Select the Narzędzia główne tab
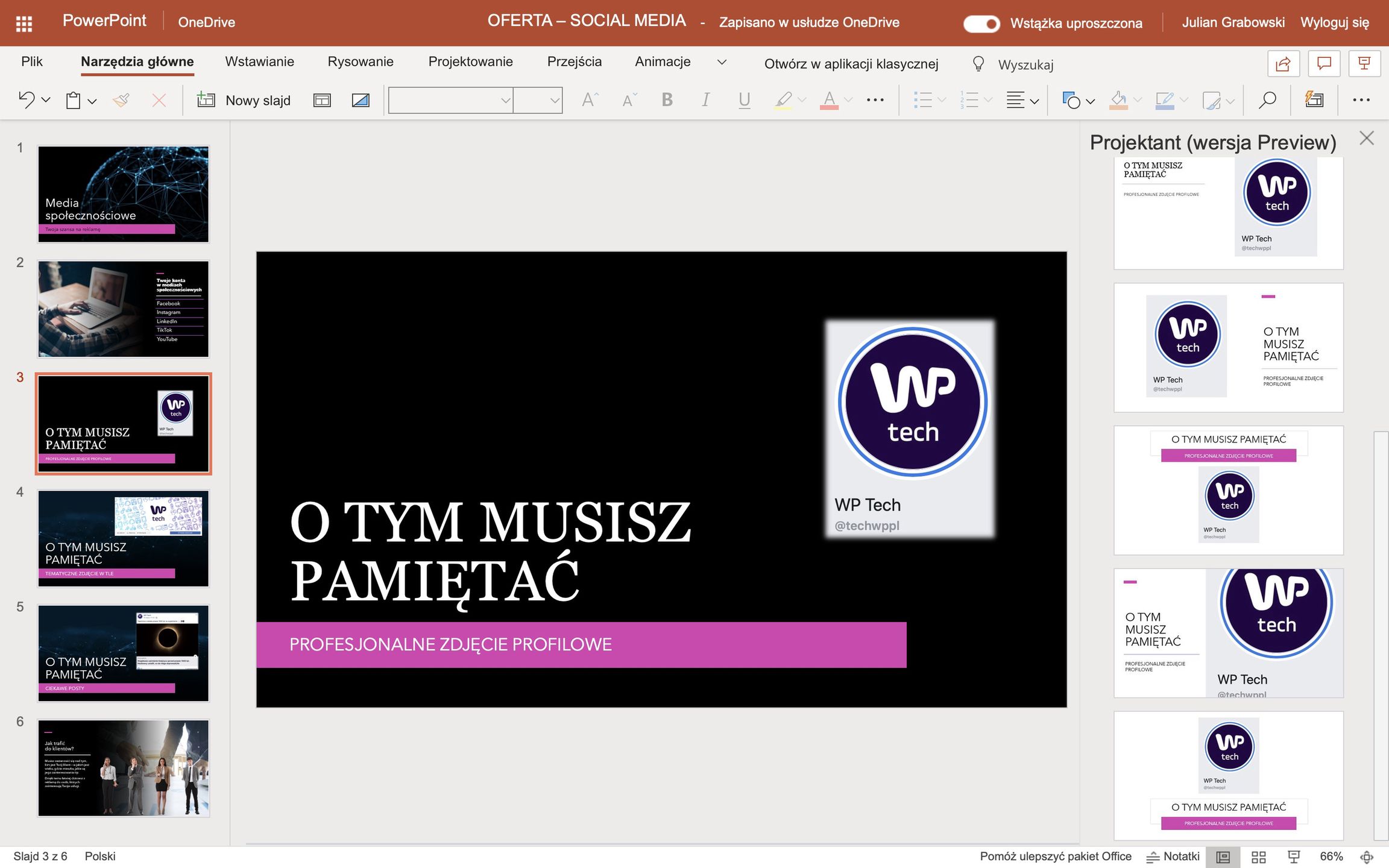Image resolution: width=1389 pixels, height=868 pixels. tap(137, 61)
